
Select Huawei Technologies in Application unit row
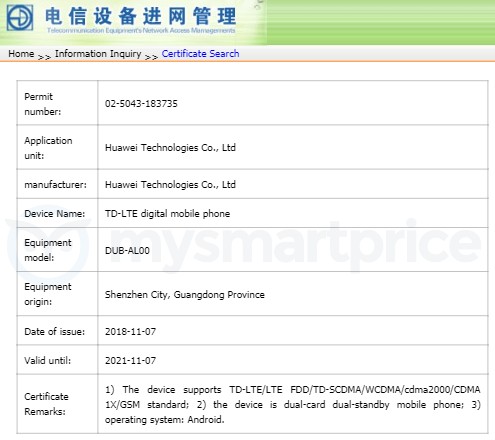click(x=170, y=147)
